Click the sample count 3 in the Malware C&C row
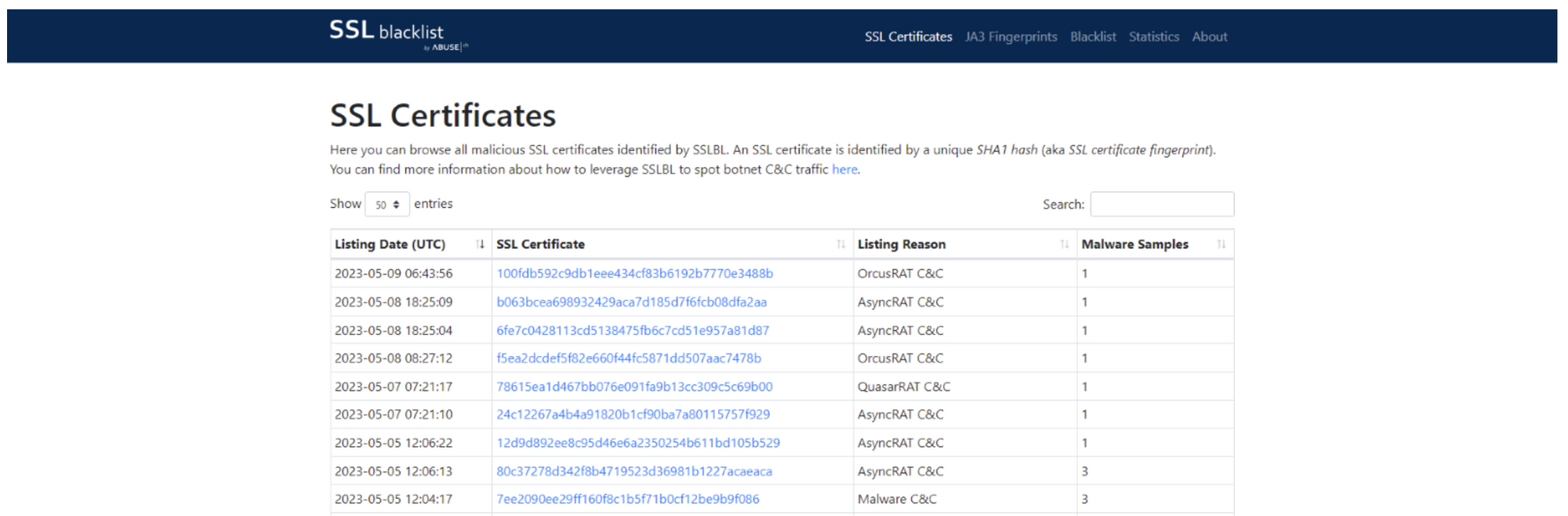Image resolution: width=1568 pixels, height=516 pixels. pos(1085,499)
